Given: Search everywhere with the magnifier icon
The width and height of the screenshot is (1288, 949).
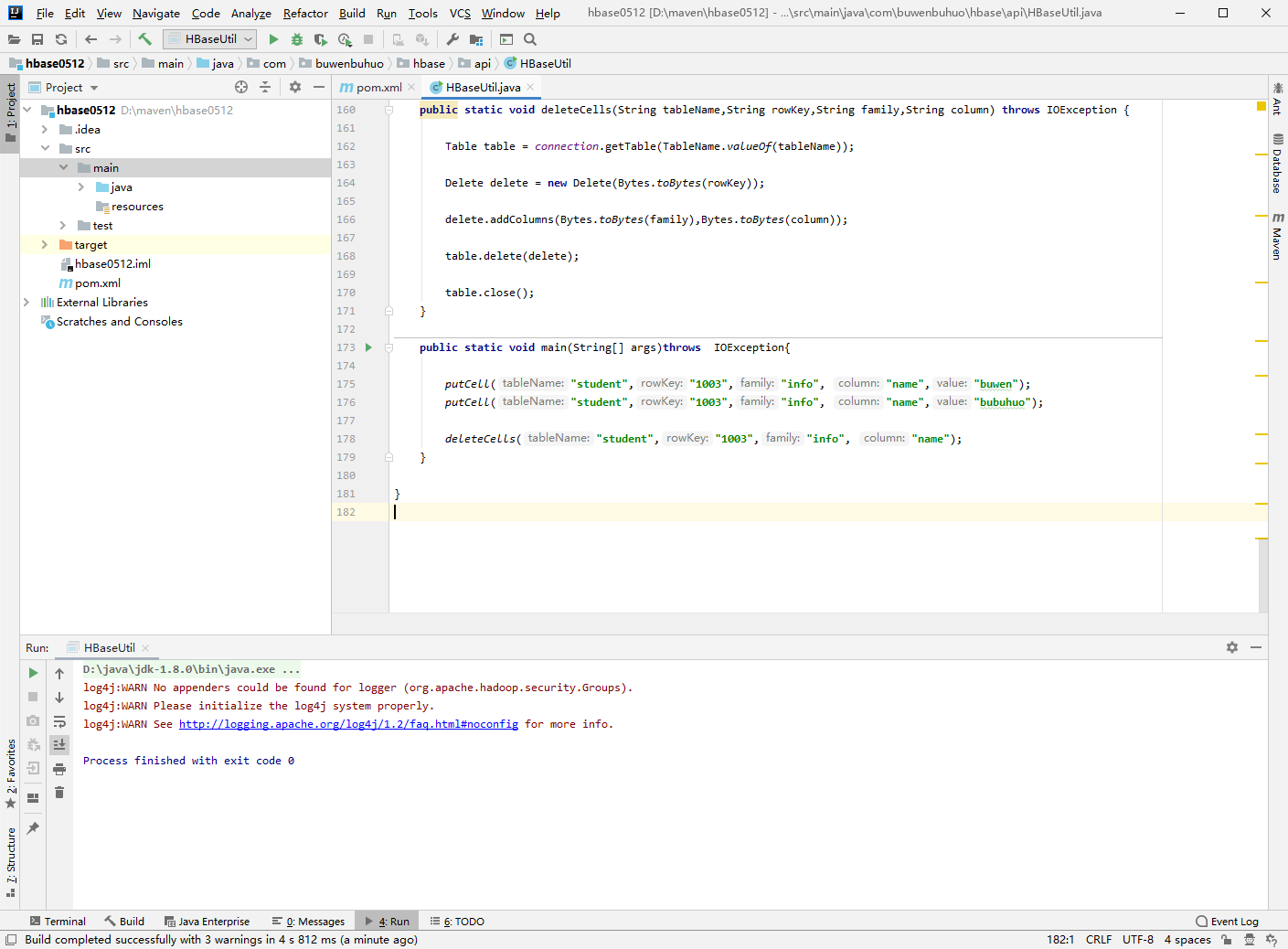Looking at the screenshot, I should [530, 39].
